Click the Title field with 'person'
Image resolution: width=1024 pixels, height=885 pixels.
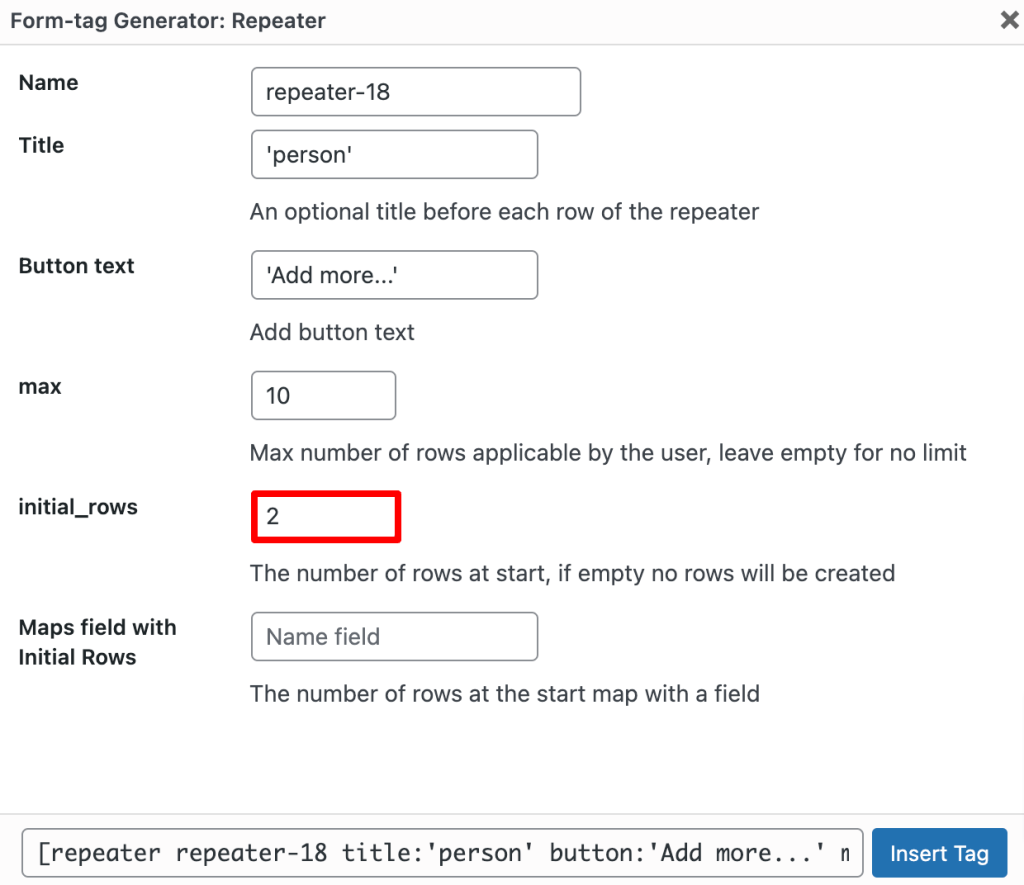coord(393,154)
